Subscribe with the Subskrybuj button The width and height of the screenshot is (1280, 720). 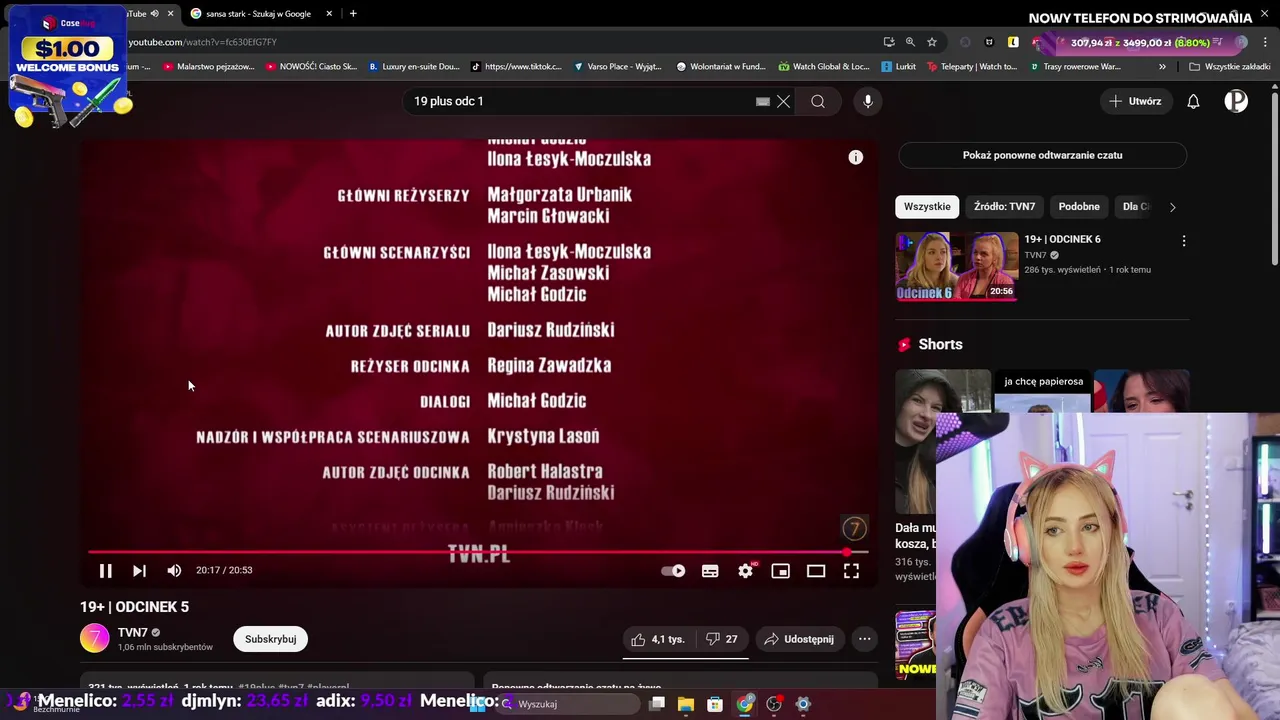(x=270, y=639)
